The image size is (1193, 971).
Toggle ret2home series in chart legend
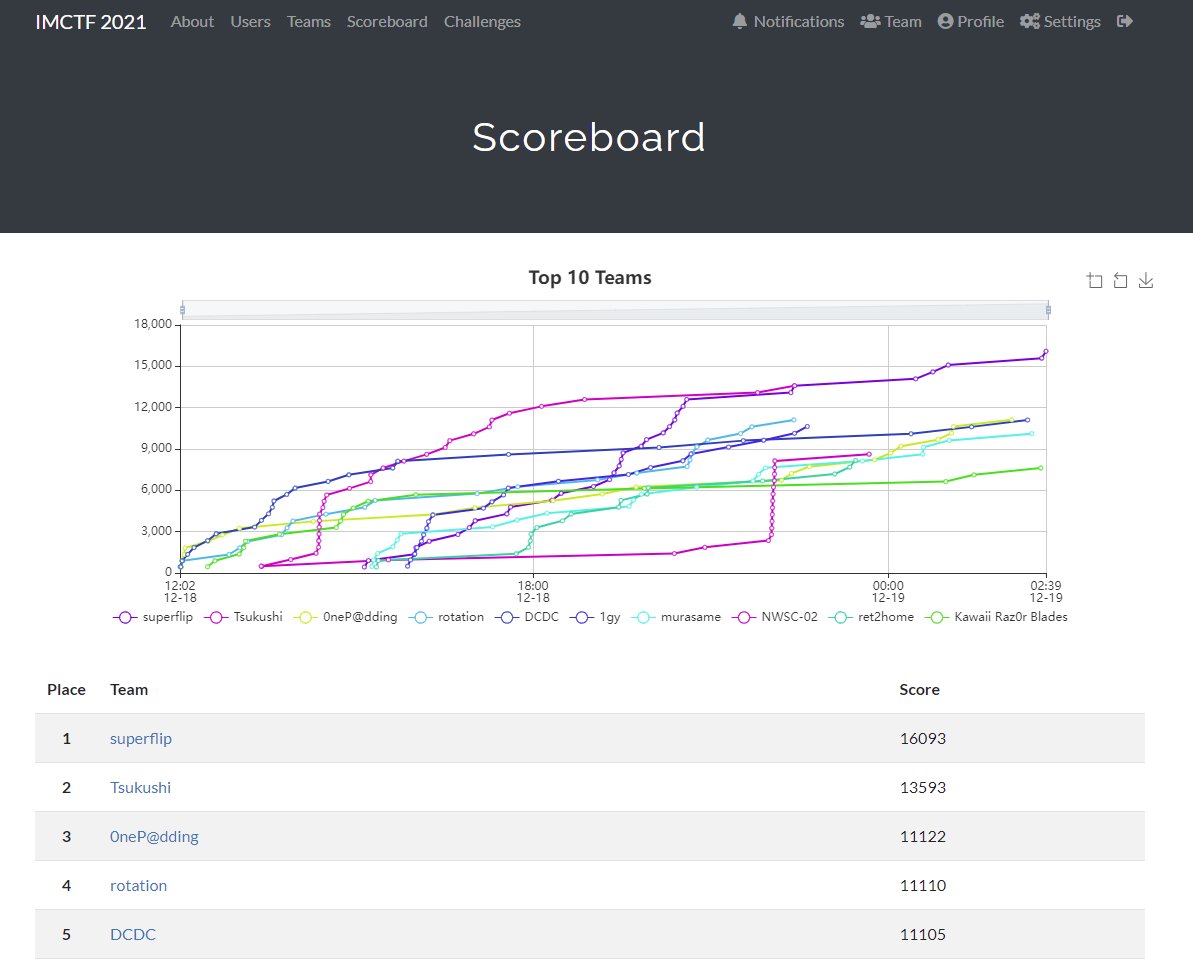point(872,617)
